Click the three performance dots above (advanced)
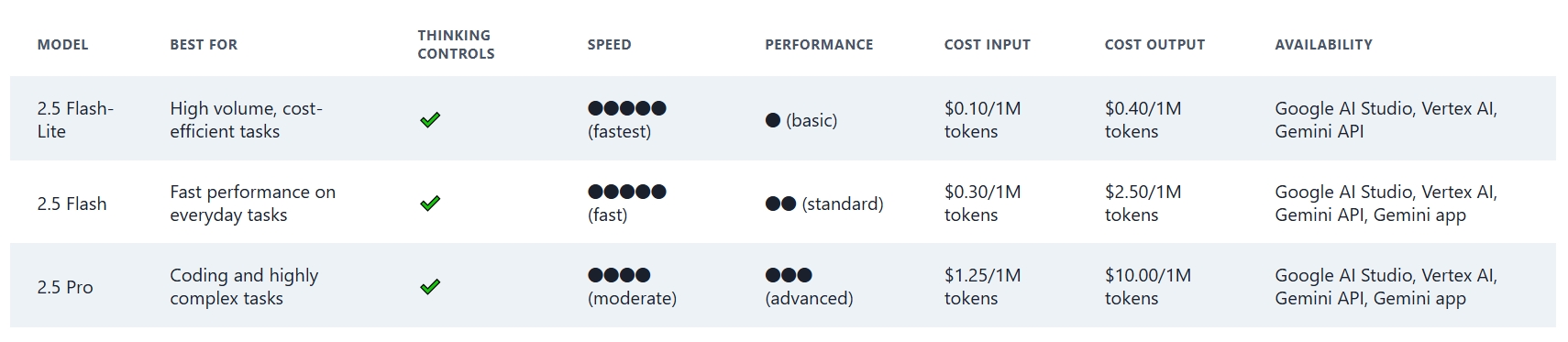1568x342 pixels. click(x=789, y=275)
